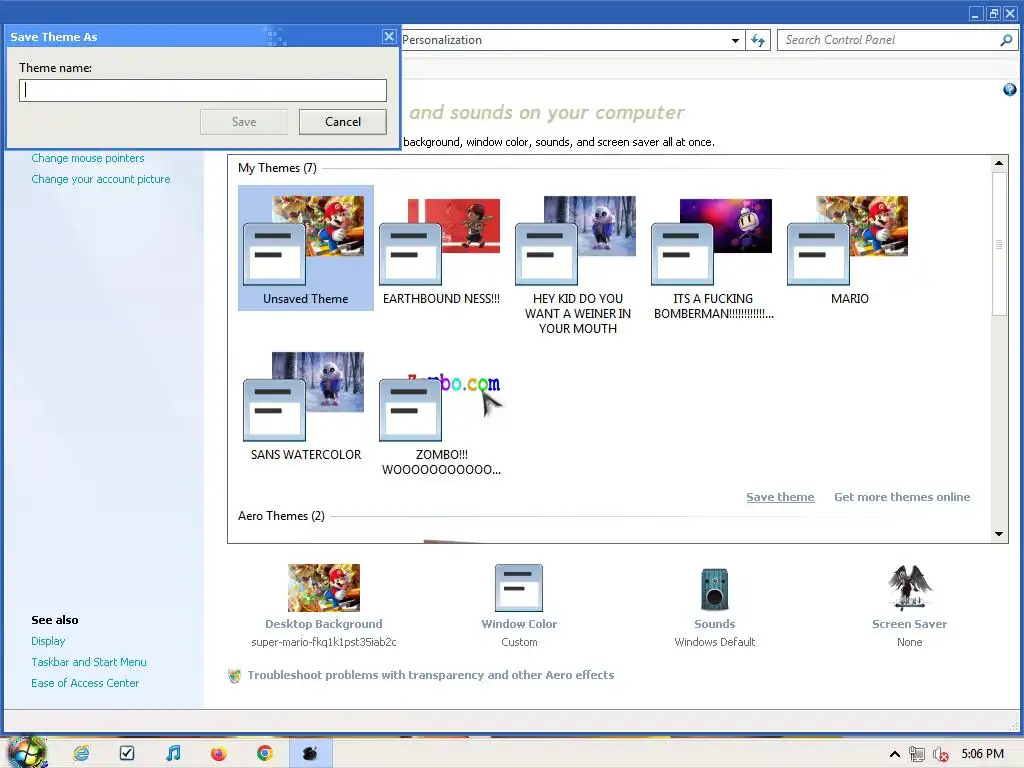
Task: Open the Display link
Action: pyautogui.click(x=48, y=641)
